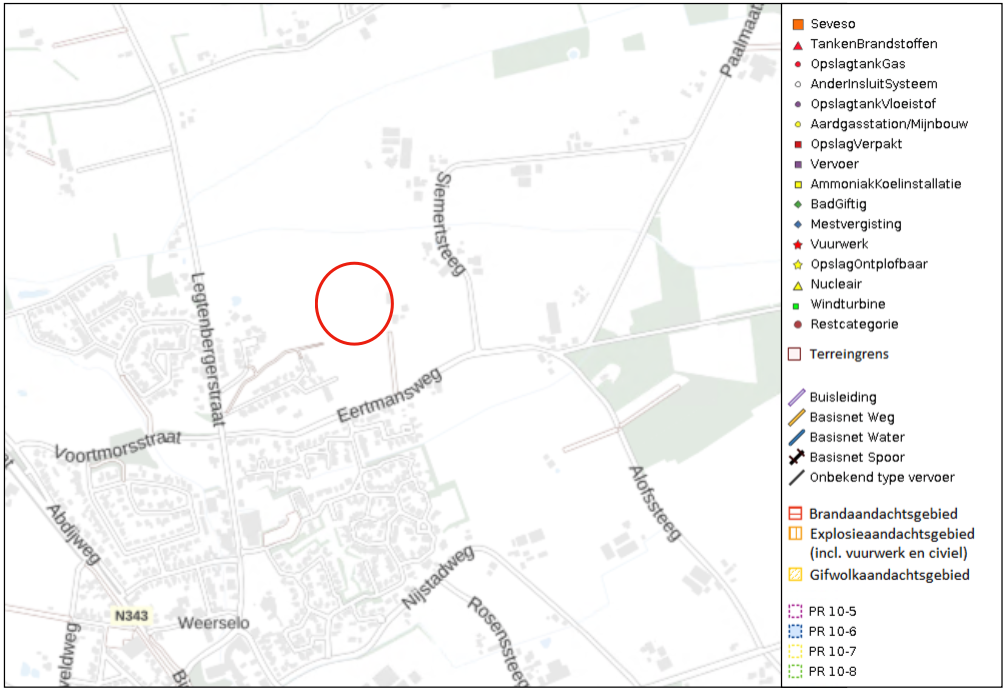Select the red dot OpslagtankGas symbol
Image resolution: width=1007 pixels, height=692 pixels.
(x=798, y=64)
